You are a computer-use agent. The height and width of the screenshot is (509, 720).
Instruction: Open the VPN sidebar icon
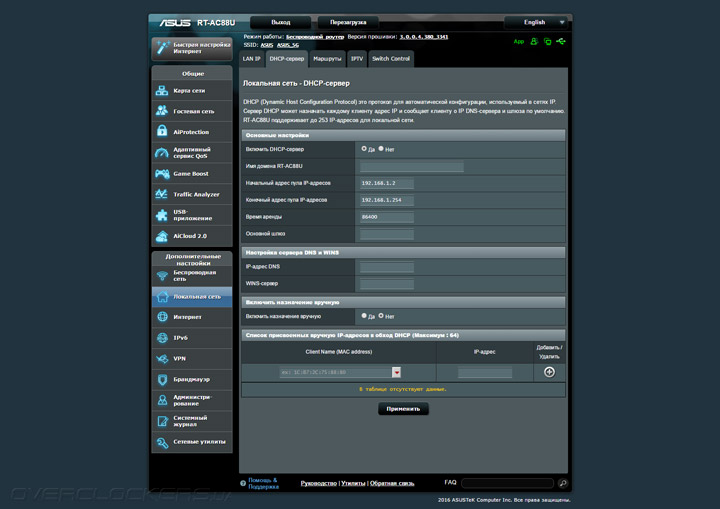tap(163, 358)
